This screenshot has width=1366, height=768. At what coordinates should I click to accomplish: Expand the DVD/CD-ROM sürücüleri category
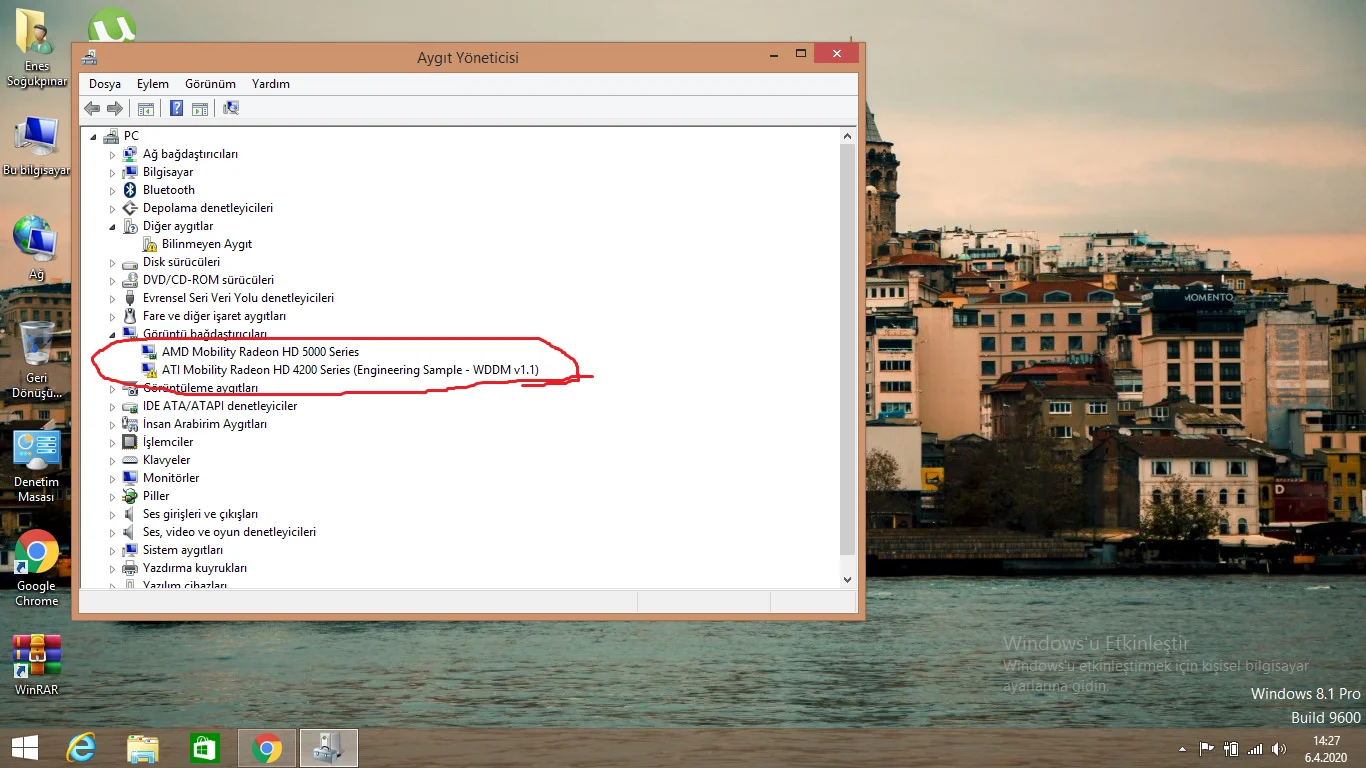coord(113,281)
